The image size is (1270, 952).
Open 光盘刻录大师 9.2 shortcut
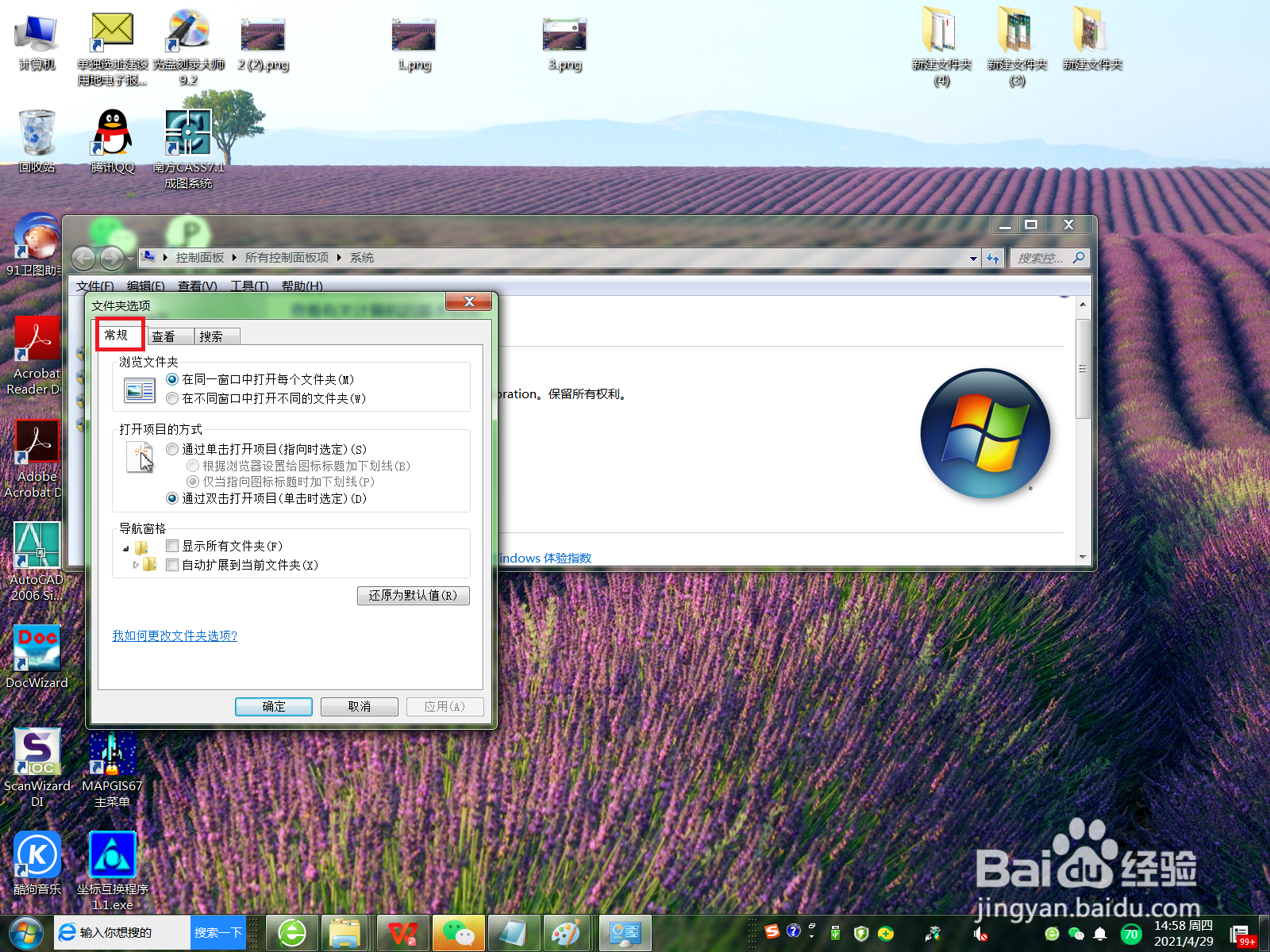click(188, 46)
